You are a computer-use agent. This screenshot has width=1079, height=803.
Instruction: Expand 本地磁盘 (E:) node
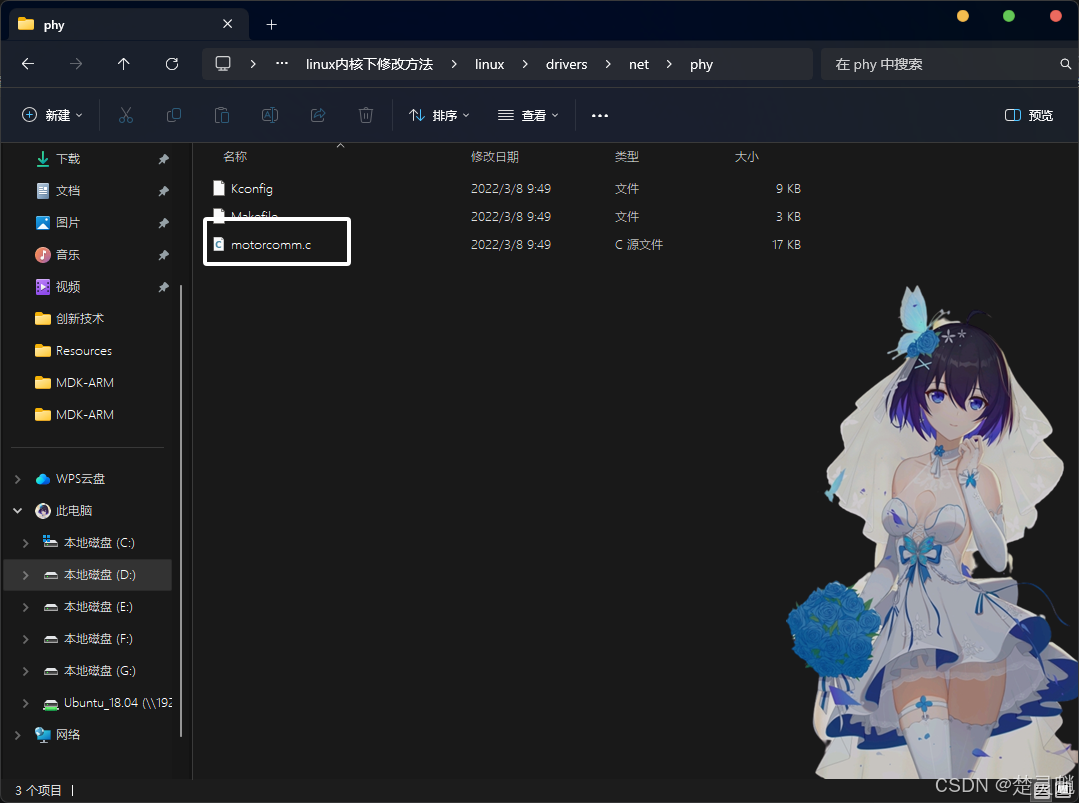(x=25, y=607)
